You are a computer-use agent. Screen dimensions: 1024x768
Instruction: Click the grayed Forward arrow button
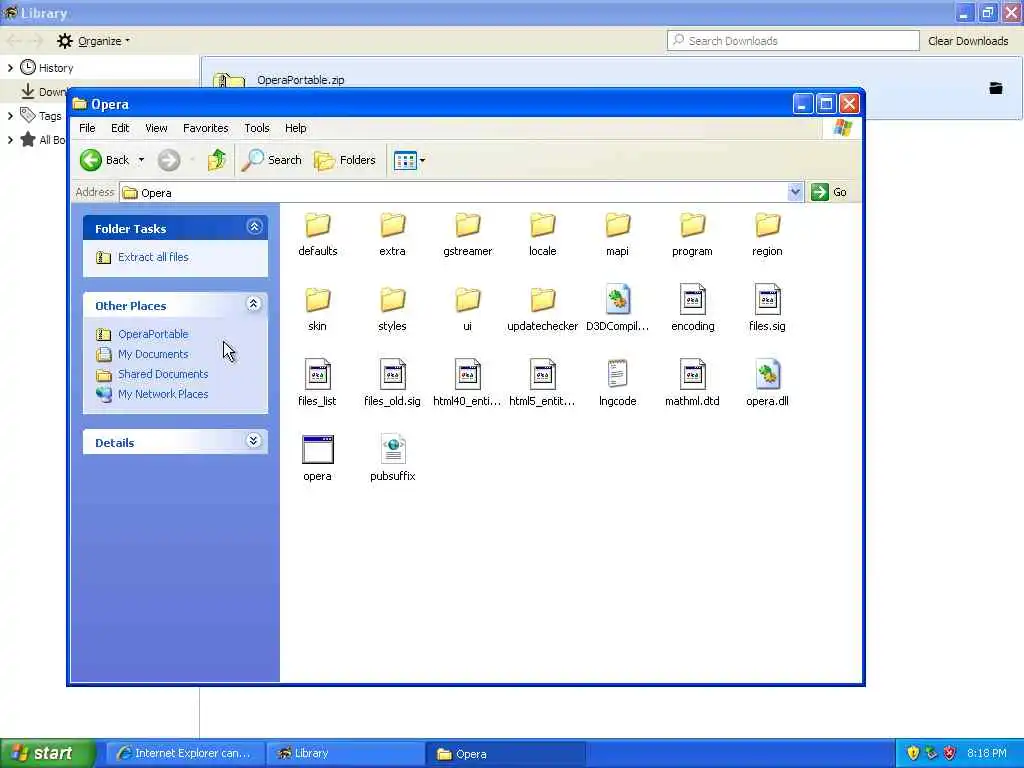[168, 160]
